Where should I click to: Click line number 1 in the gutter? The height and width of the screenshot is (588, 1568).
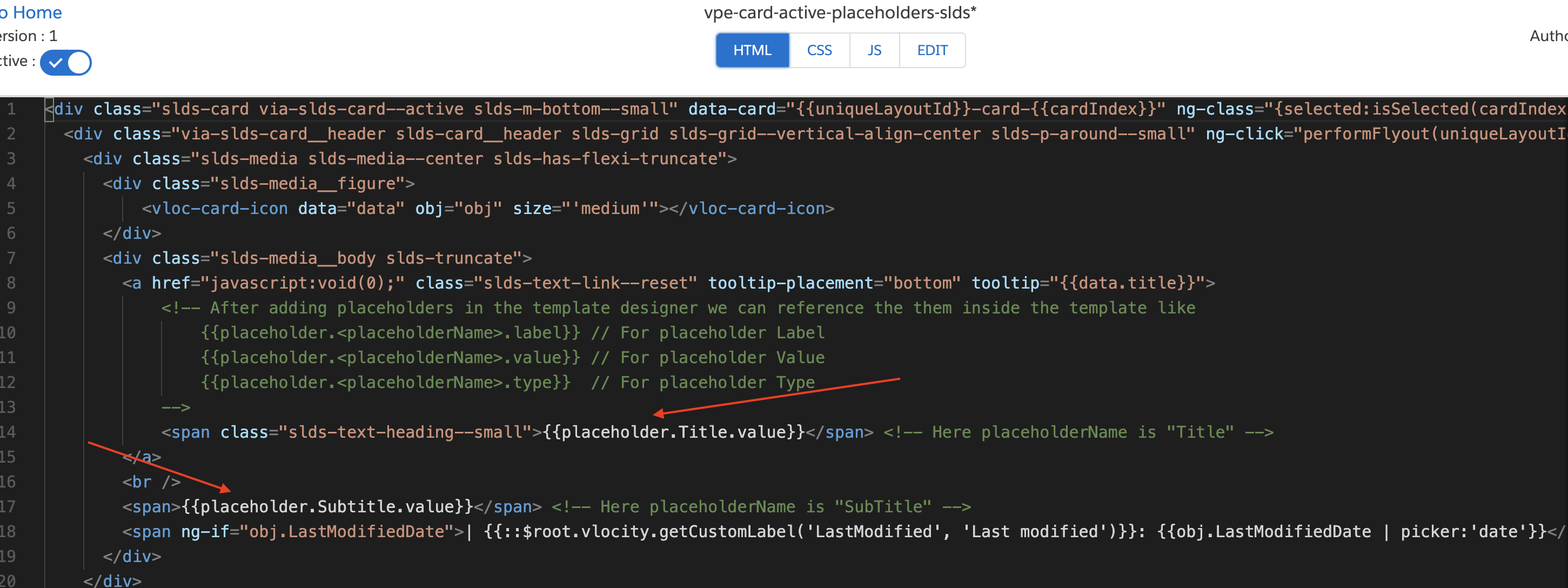(x=11, y=109)
